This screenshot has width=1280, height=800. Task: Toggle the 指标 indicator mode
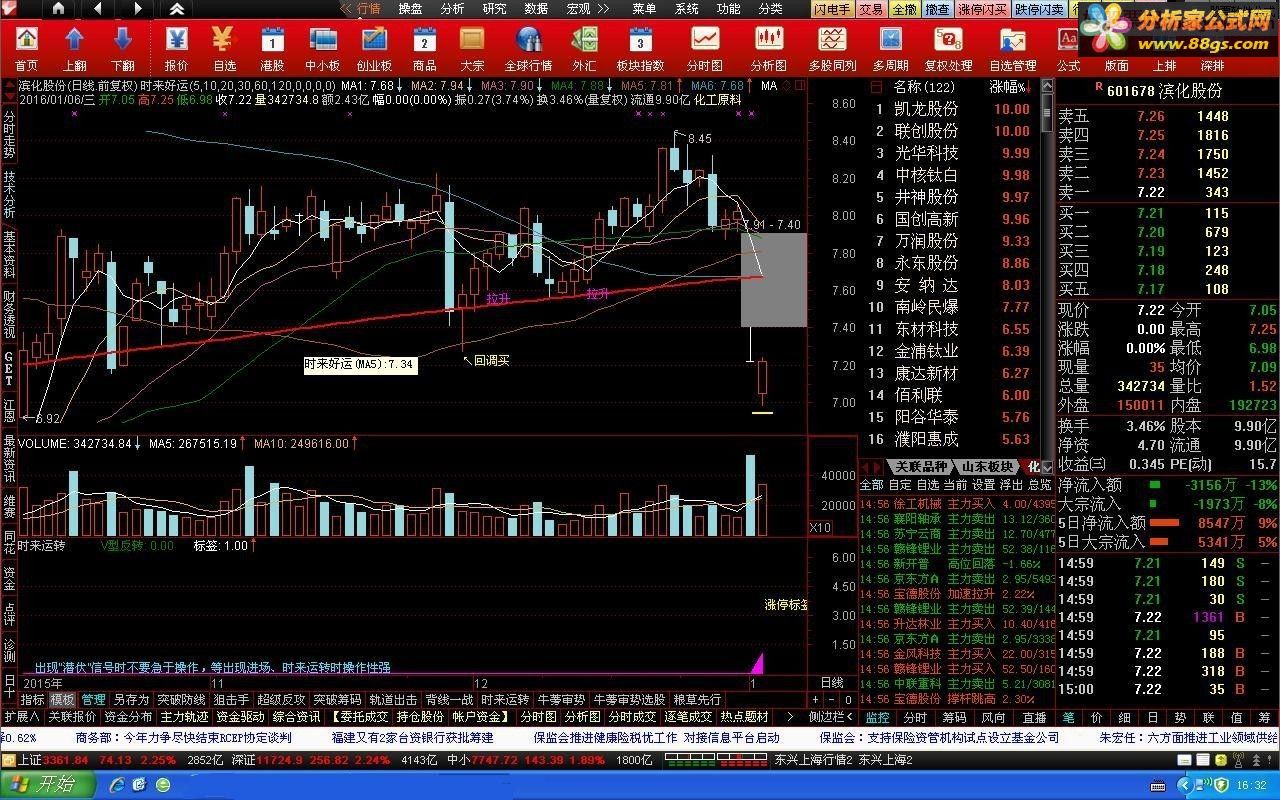click(x=33, y=700)
